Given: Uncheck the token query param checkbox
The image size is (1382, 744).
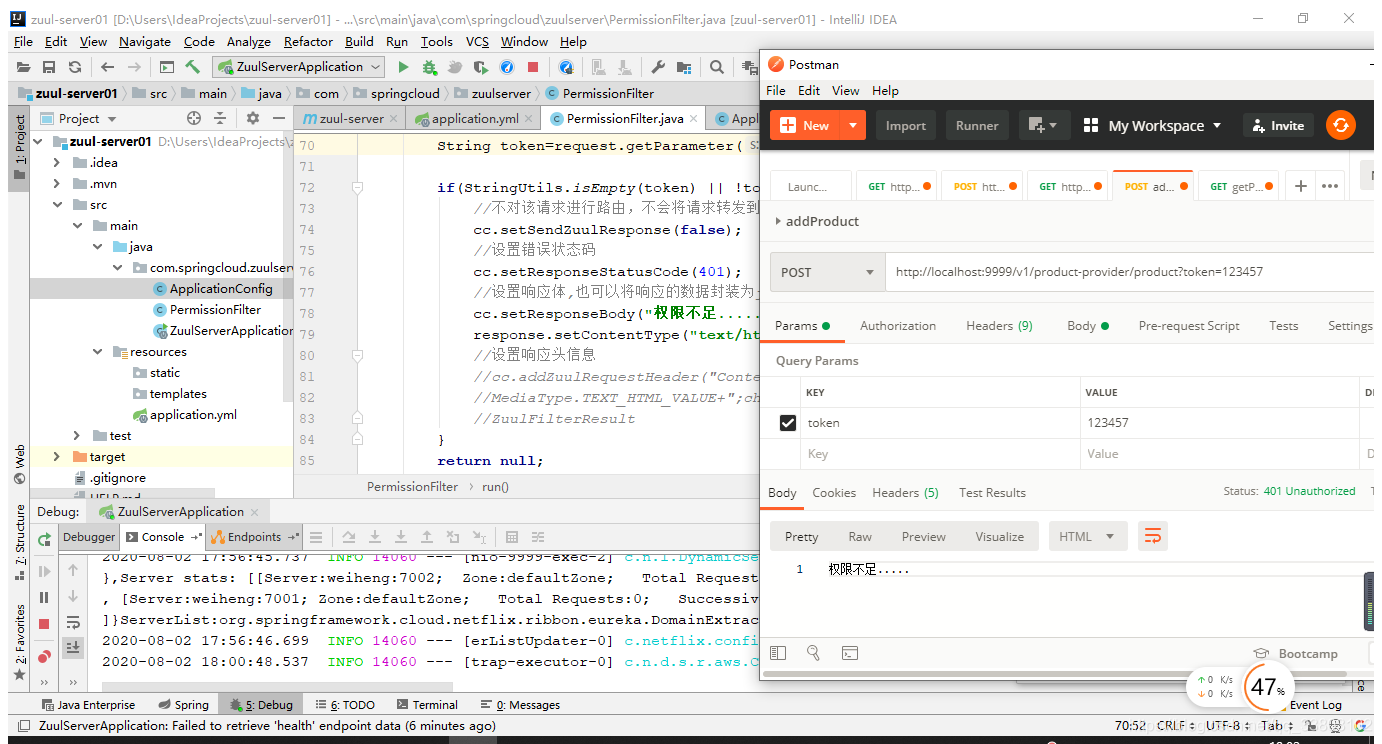Looking at the screenshot, I should pos(788,423).
